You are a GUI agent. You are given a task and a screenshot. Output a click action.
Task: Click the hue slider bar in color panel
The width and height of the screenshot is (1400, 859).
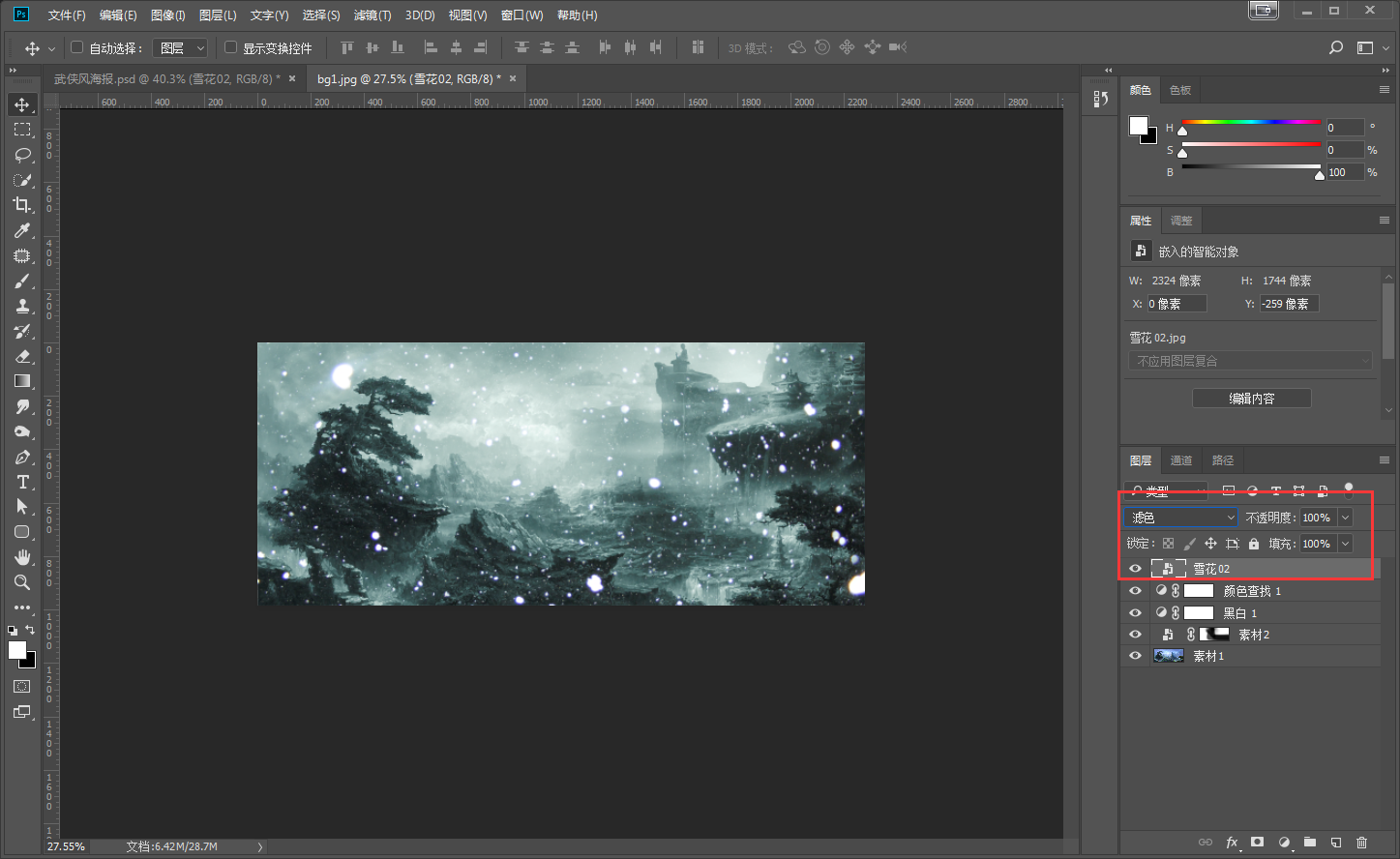1251,122
